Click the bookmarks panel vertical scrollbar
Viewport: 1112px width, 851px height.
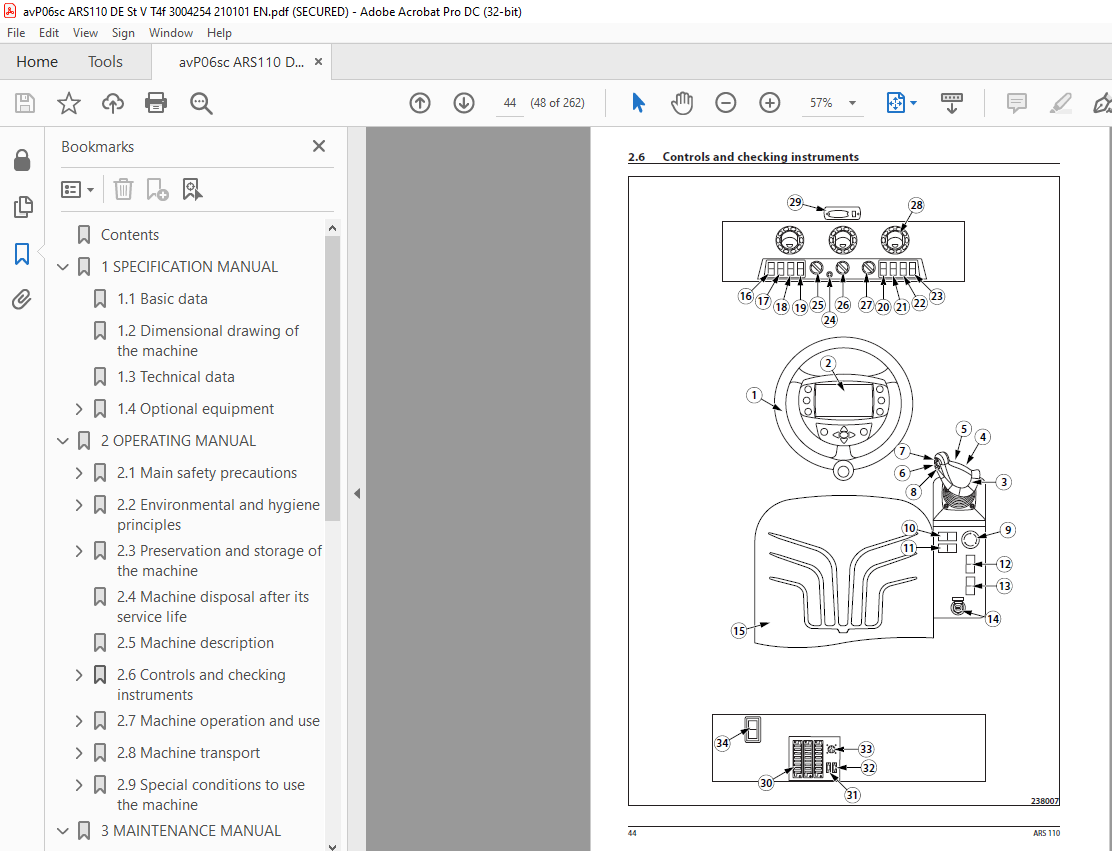click(x=332, y=378)
